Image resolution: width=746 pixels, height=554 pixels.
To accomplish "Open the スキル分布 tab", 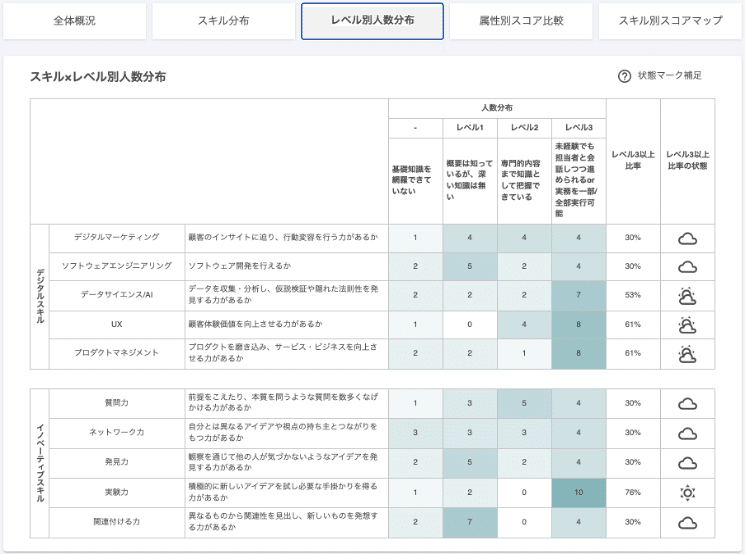I will point(223,21).
